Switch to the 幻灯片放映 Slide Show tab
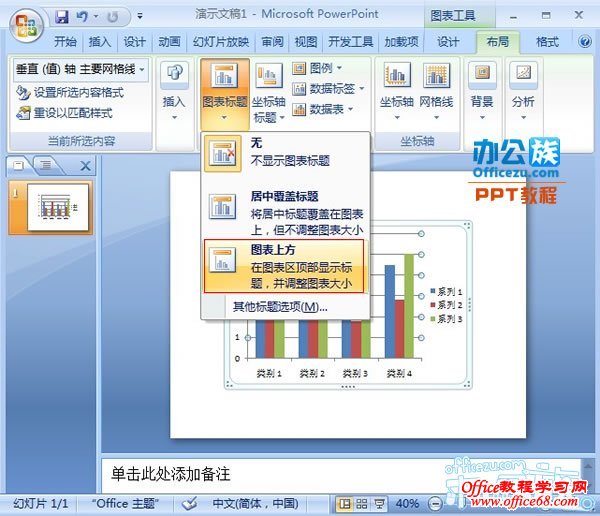 point(221,41)
